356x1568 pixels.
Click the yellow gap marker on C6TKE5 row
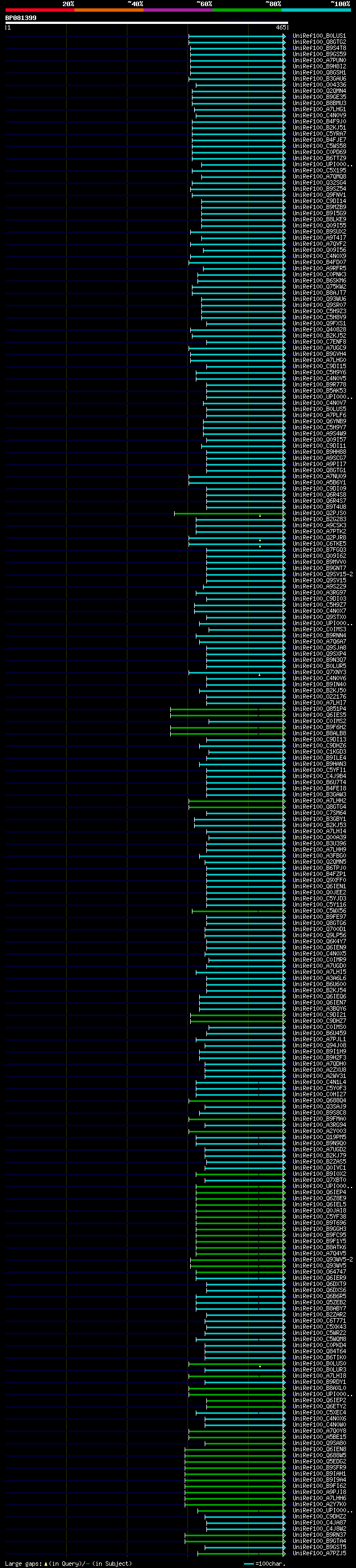pos(260,546)
